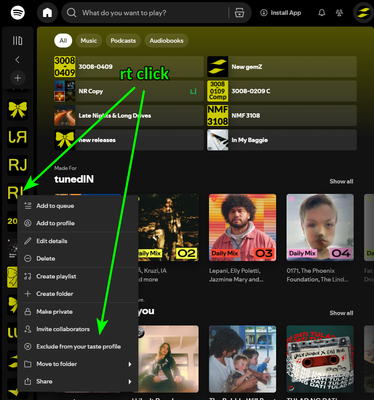Click the Your Library icon
Viewport: 374px width, 400px height.
coord(17,40)
